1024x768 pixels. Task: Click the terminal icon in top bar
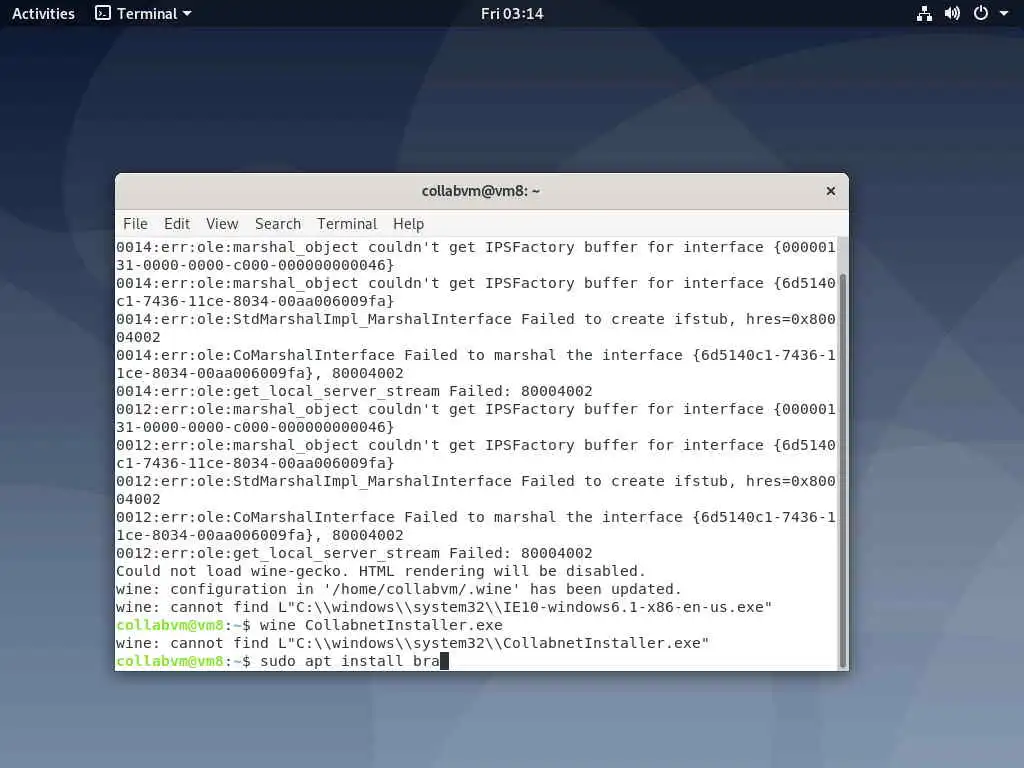click(x=103, y=13)
